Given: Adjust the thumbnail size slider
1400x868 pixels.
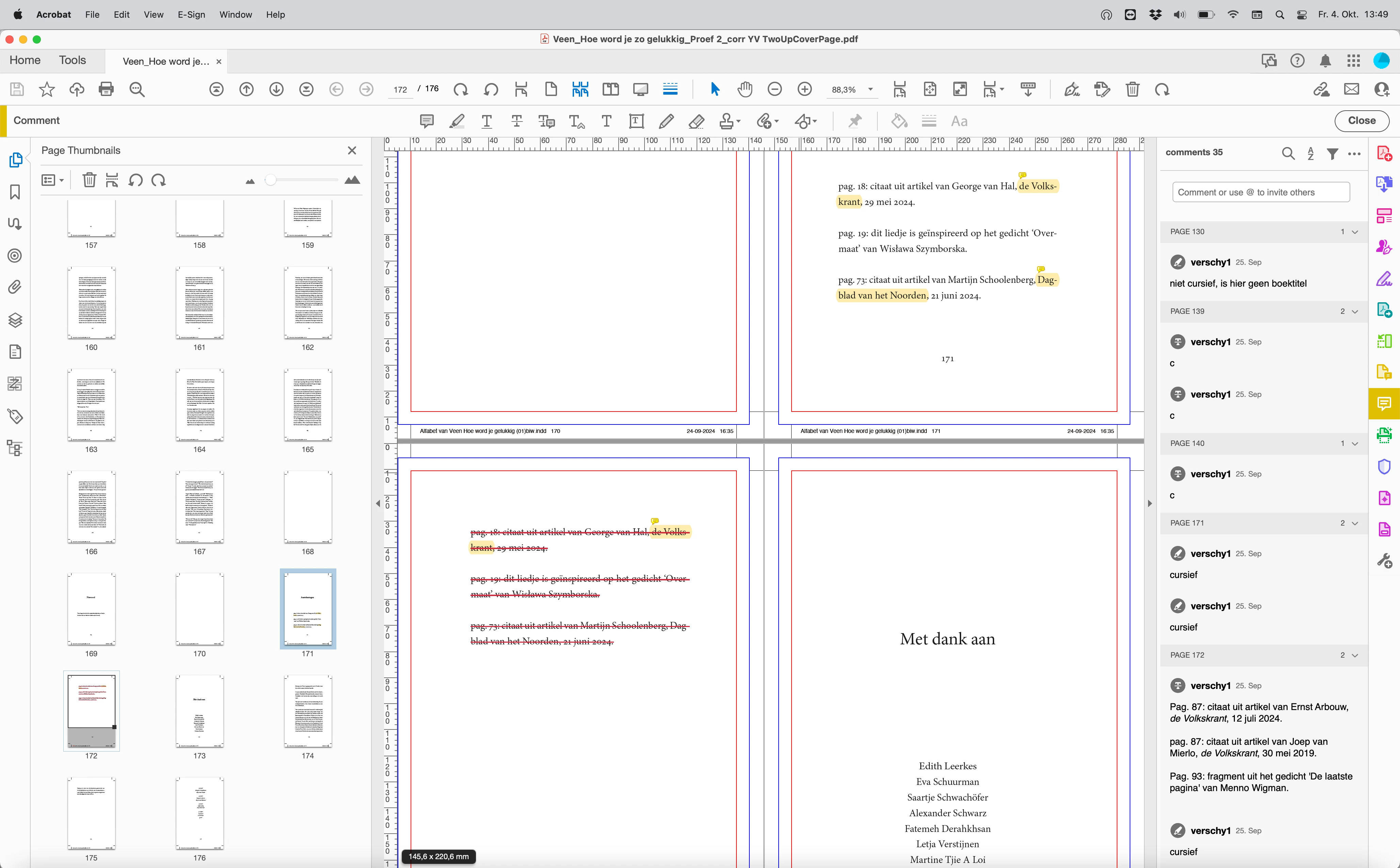Looking at the screenshot, I should [x=270, y=180].
